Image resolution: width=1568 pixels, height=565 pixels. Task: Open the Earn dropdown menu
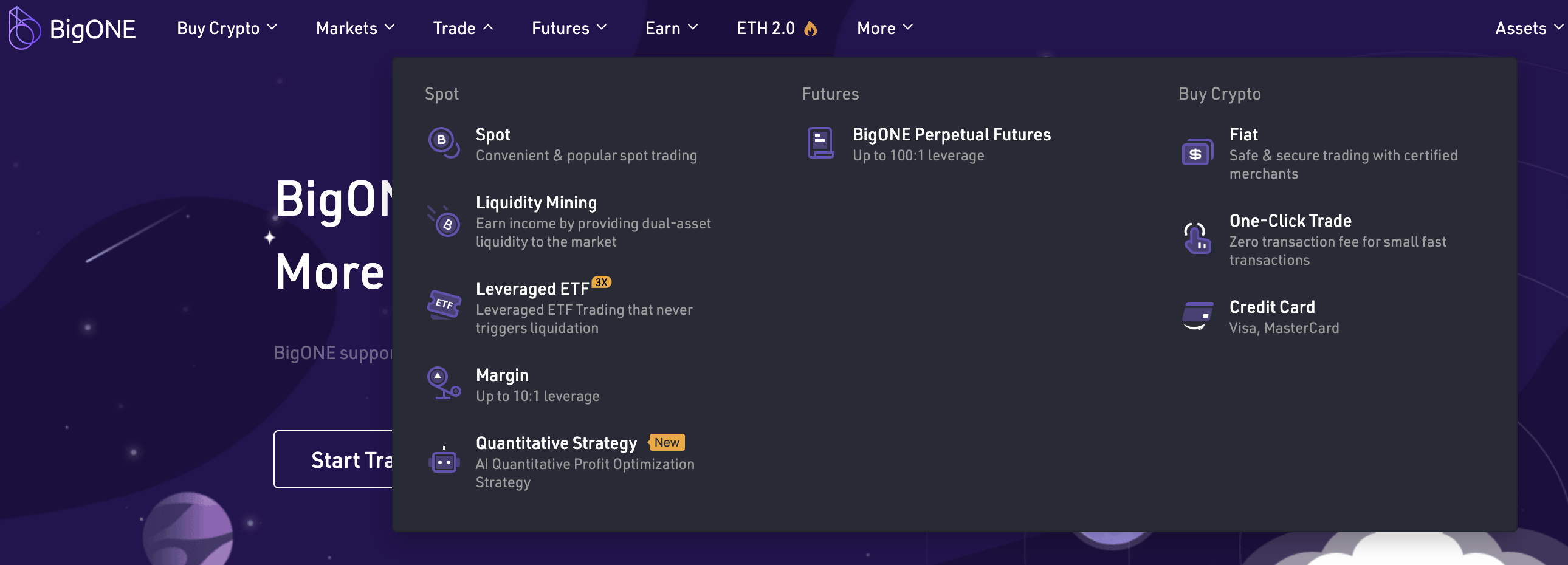(x=671, y=28)
